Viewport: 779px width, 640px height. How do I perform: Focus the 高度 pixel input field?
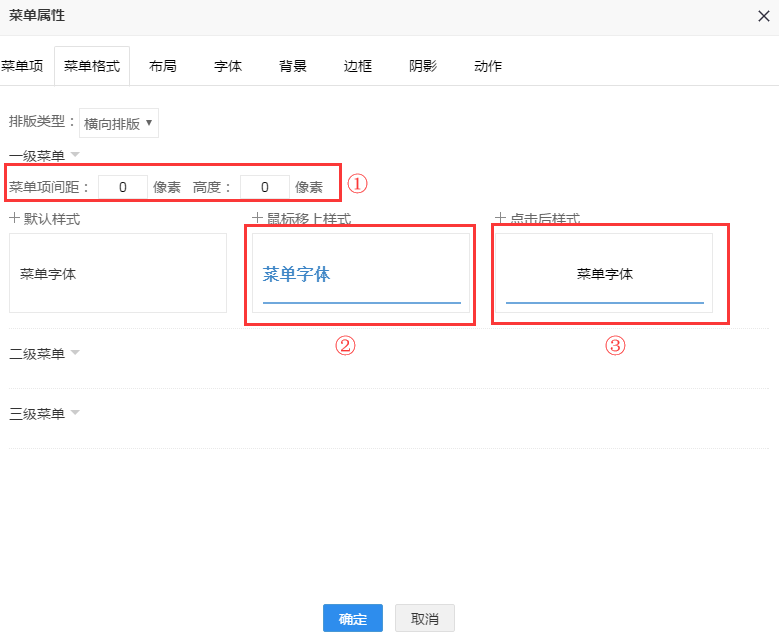265,187
